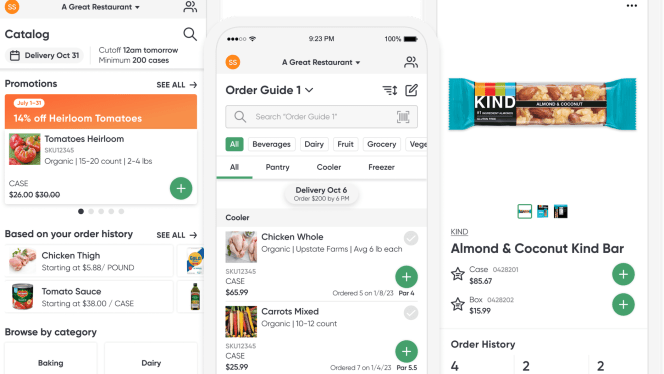
Task: Open A Great Restaurant selector in Catalog
Action: coord(100,7)
